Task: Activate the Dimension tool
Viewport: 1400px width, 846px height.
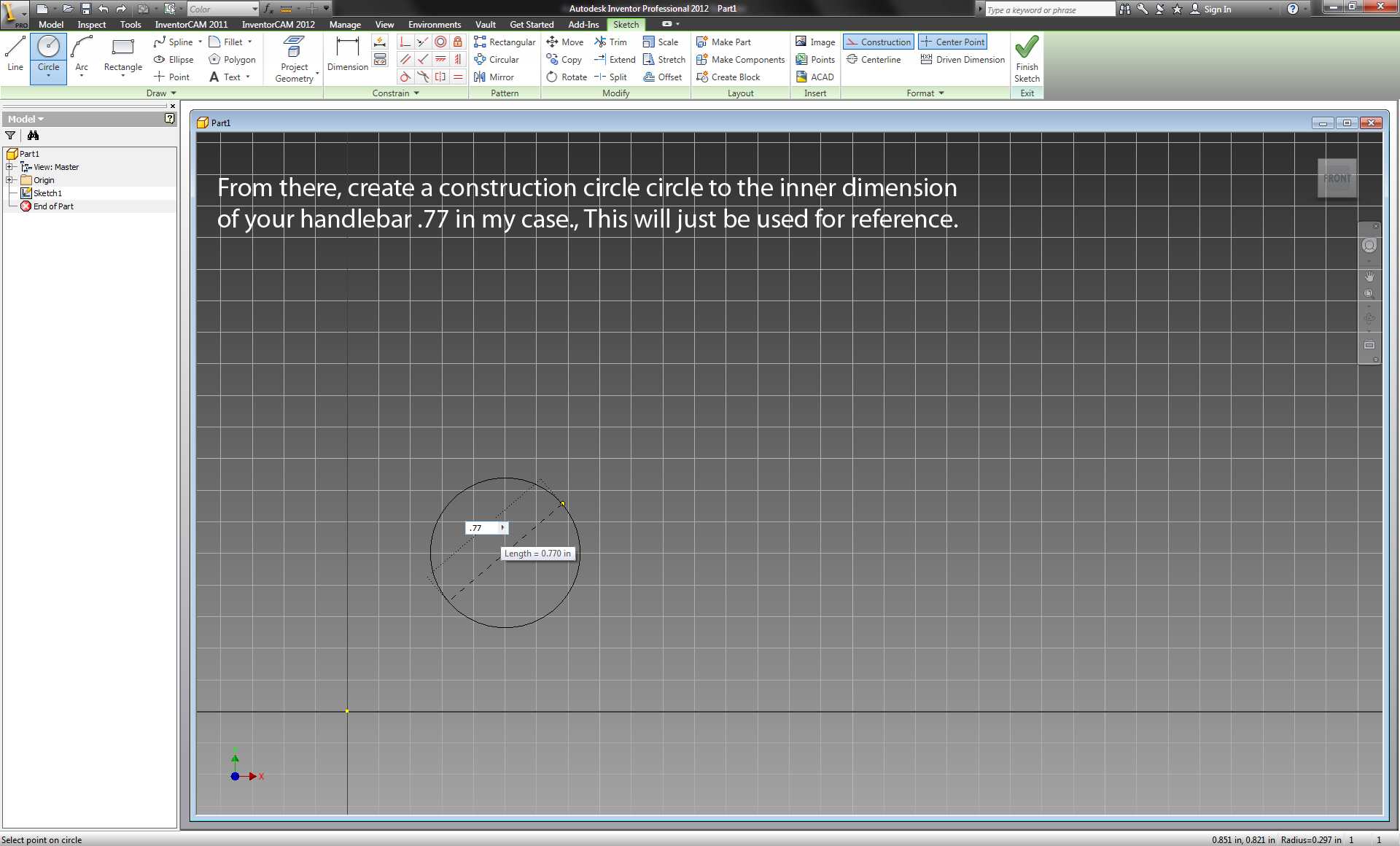Action: click(348, 55)
